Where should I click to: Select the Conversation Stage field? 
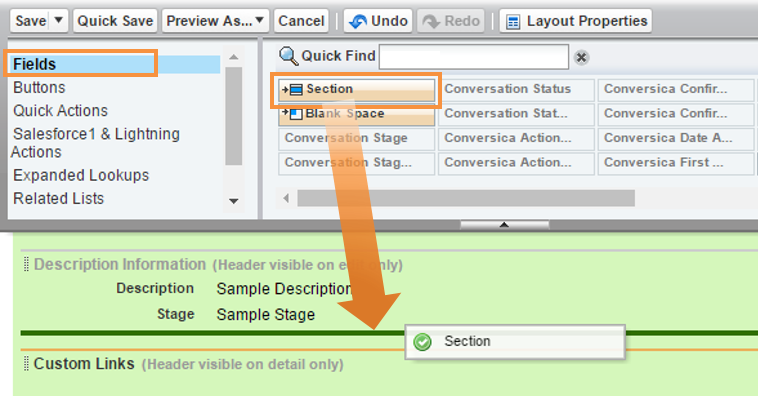(x=357, y=139)
